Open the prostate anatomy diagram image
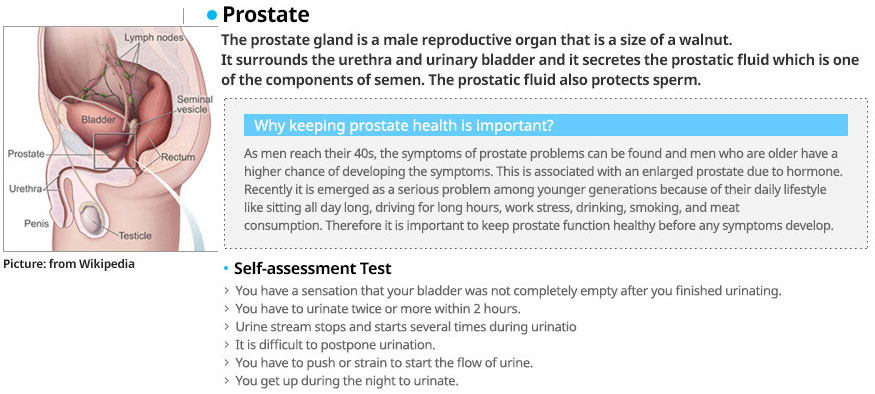This screenshot has height=394, width=875. (110, 139)
